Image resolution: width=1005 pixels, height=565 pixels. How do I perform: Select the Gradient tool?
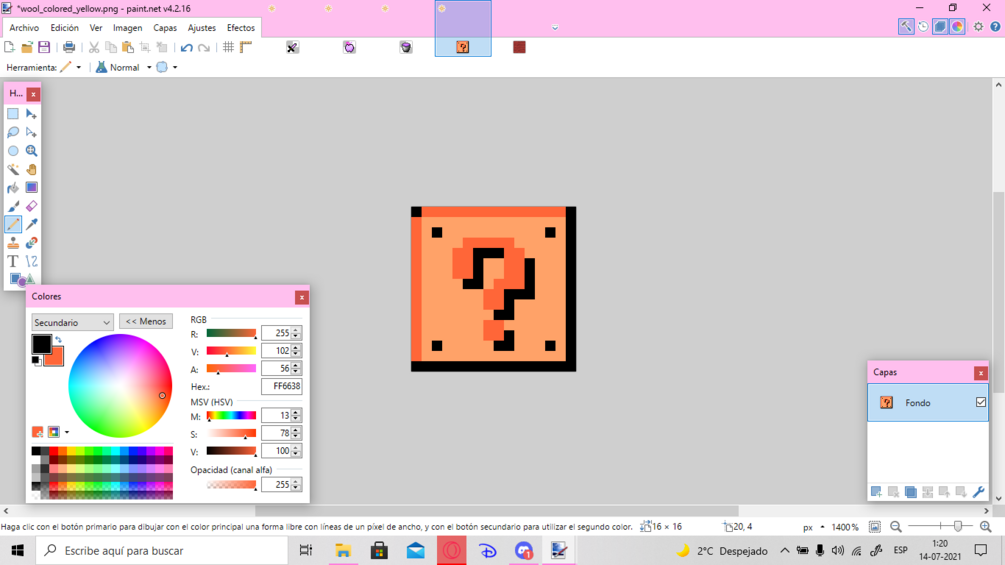(x=31, y=188)
